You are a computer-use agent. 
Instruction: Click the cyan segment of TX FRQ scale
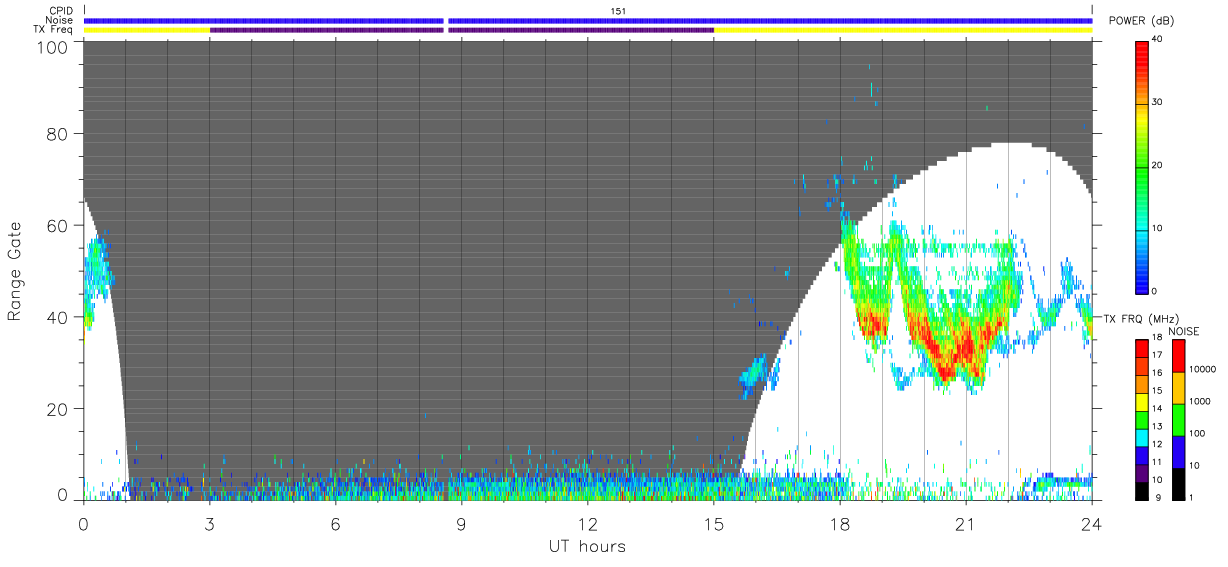[1143, 437]
